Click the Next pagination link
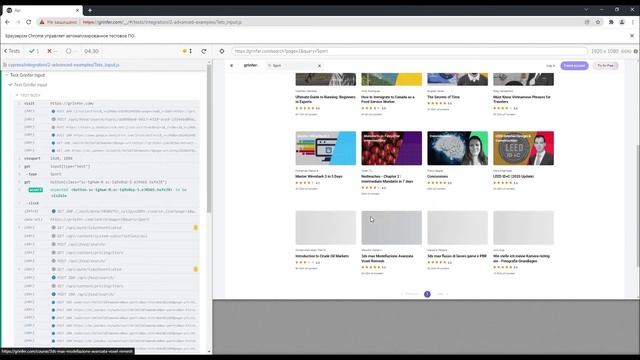 (x=442, y=294)
